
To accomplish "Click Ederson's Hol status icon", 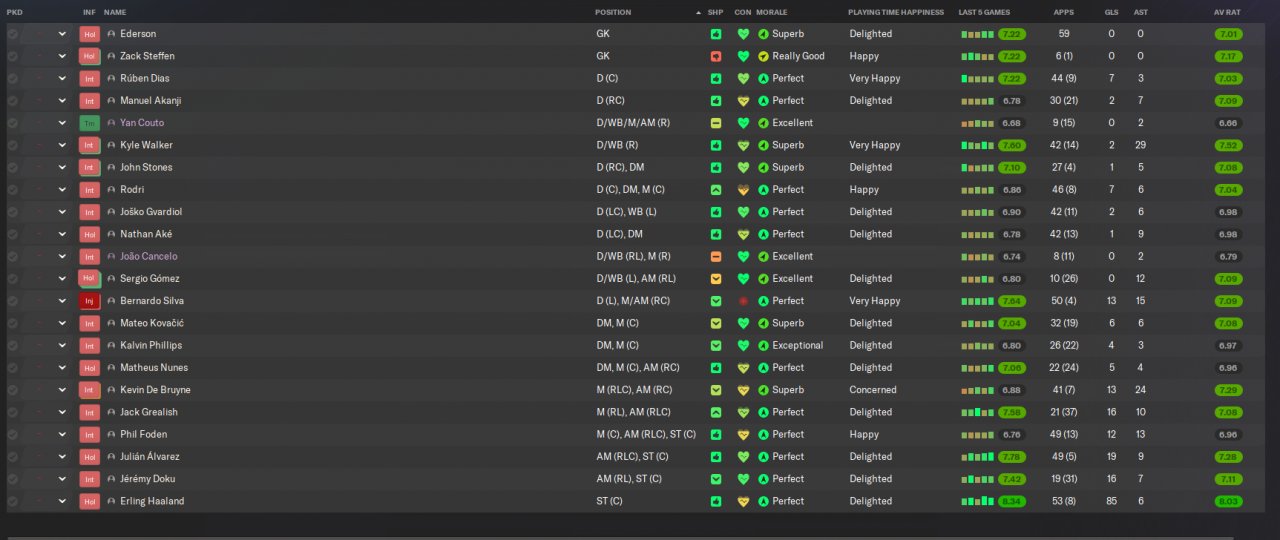I will tap(89, 34).
